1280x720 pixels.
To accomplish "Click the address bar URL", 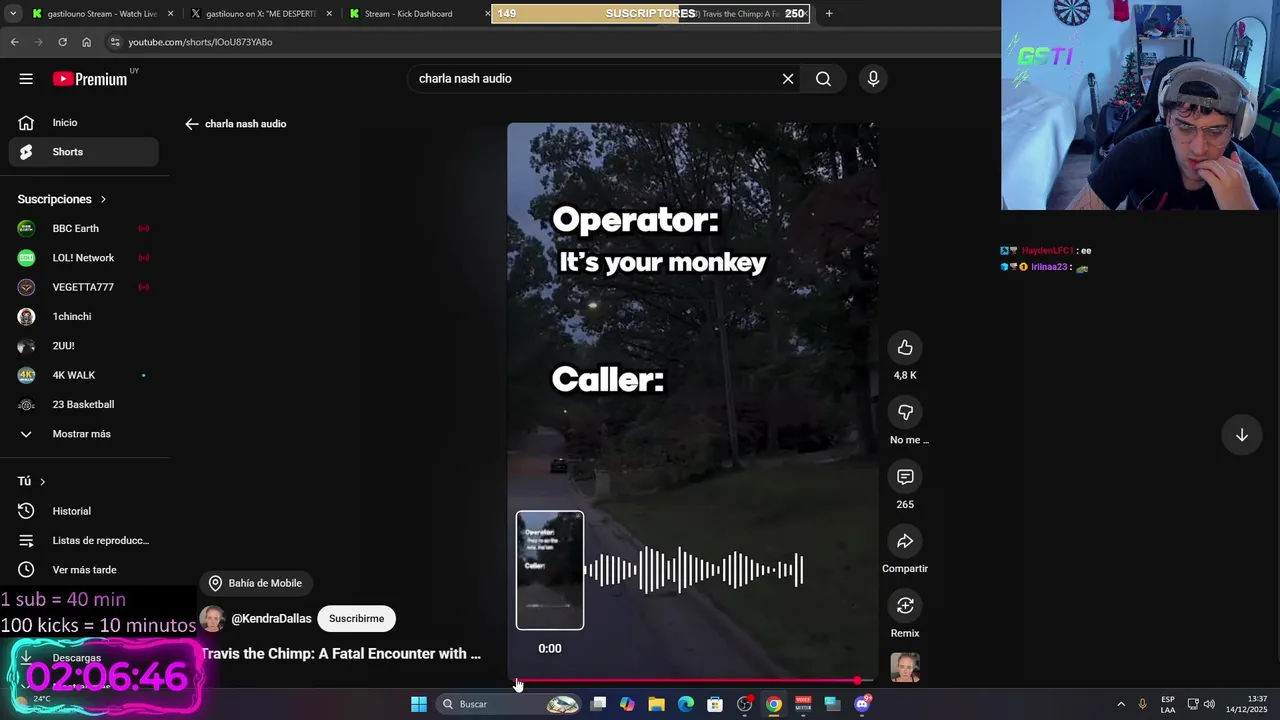I will [x=200, y=42].
